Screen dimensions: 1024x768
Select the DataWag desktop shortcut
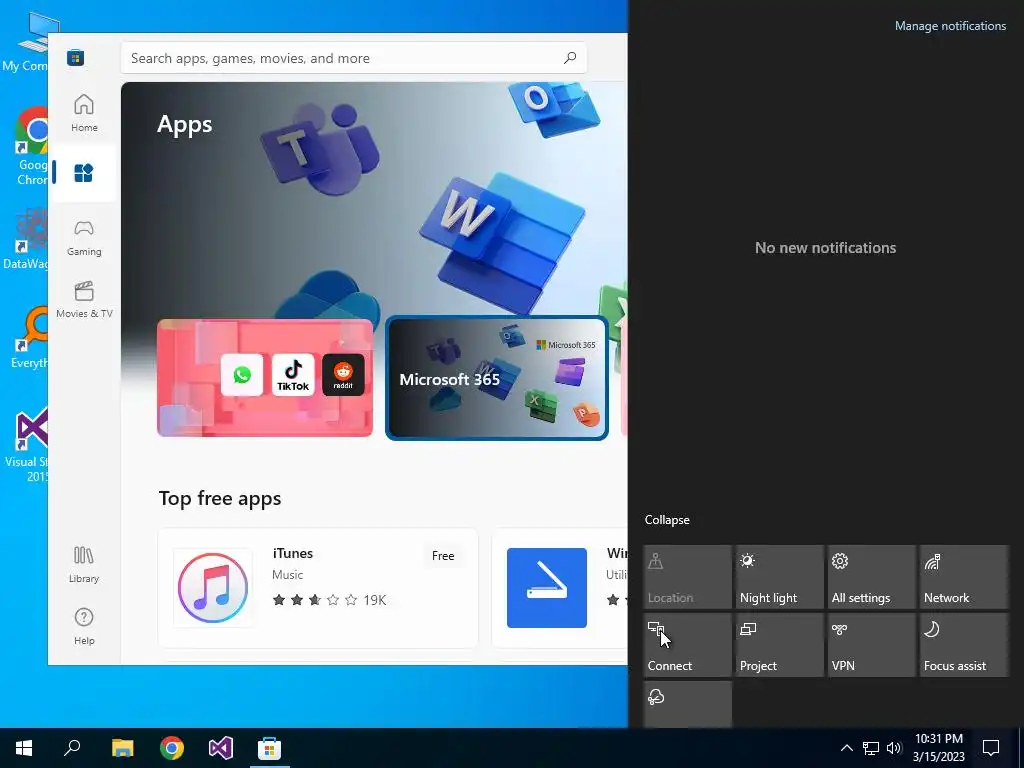[x=26, y=239]
